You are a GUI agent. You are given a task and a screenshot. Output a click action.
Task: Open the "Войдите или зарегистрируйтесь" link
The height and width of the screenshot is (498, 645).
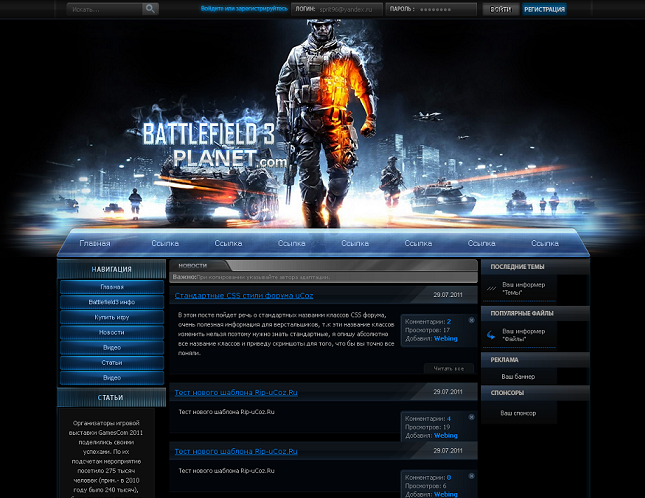coord(244,9)
